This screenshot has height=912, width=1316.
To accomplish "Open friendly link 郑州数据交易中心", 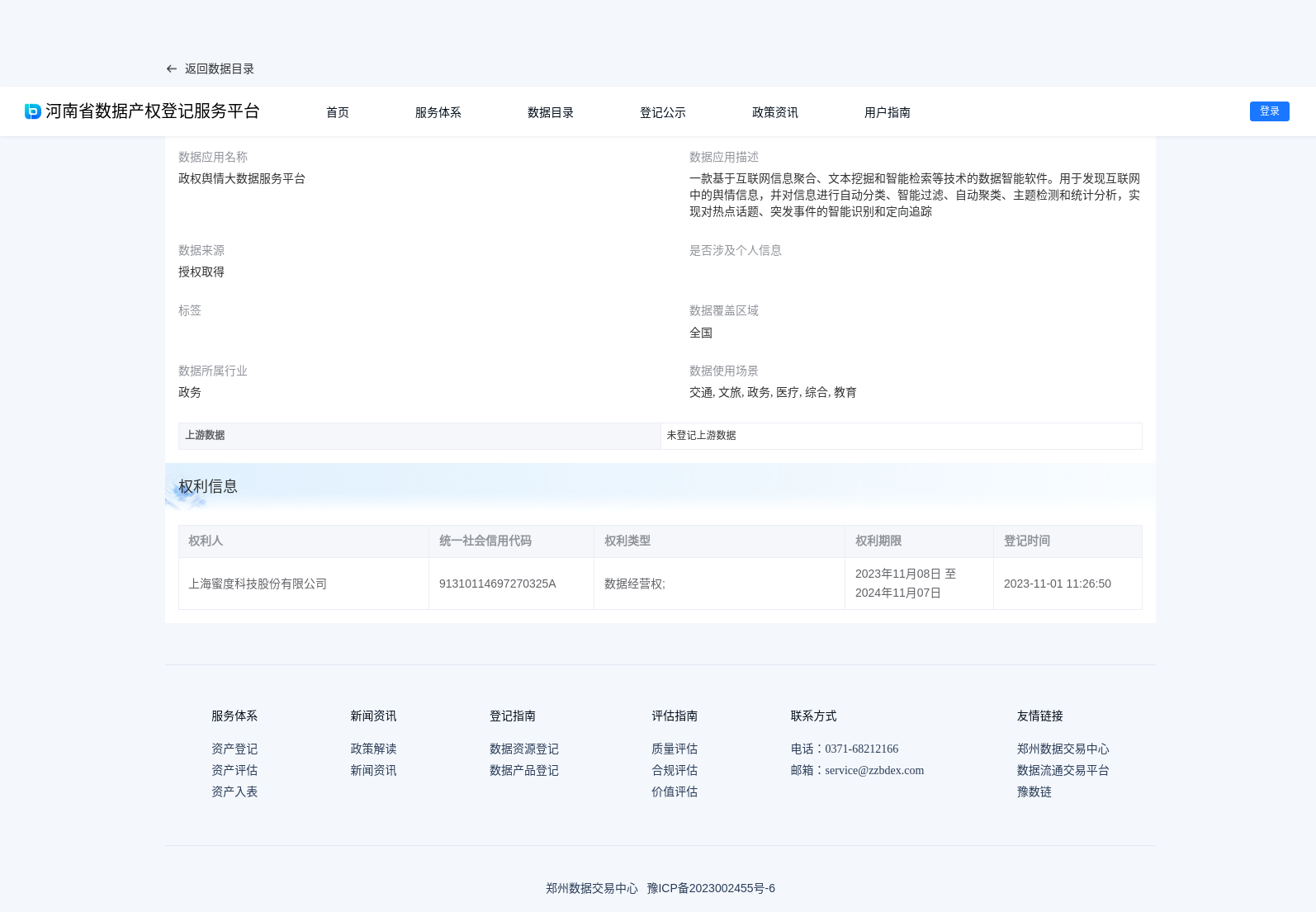I will 1063,749.
